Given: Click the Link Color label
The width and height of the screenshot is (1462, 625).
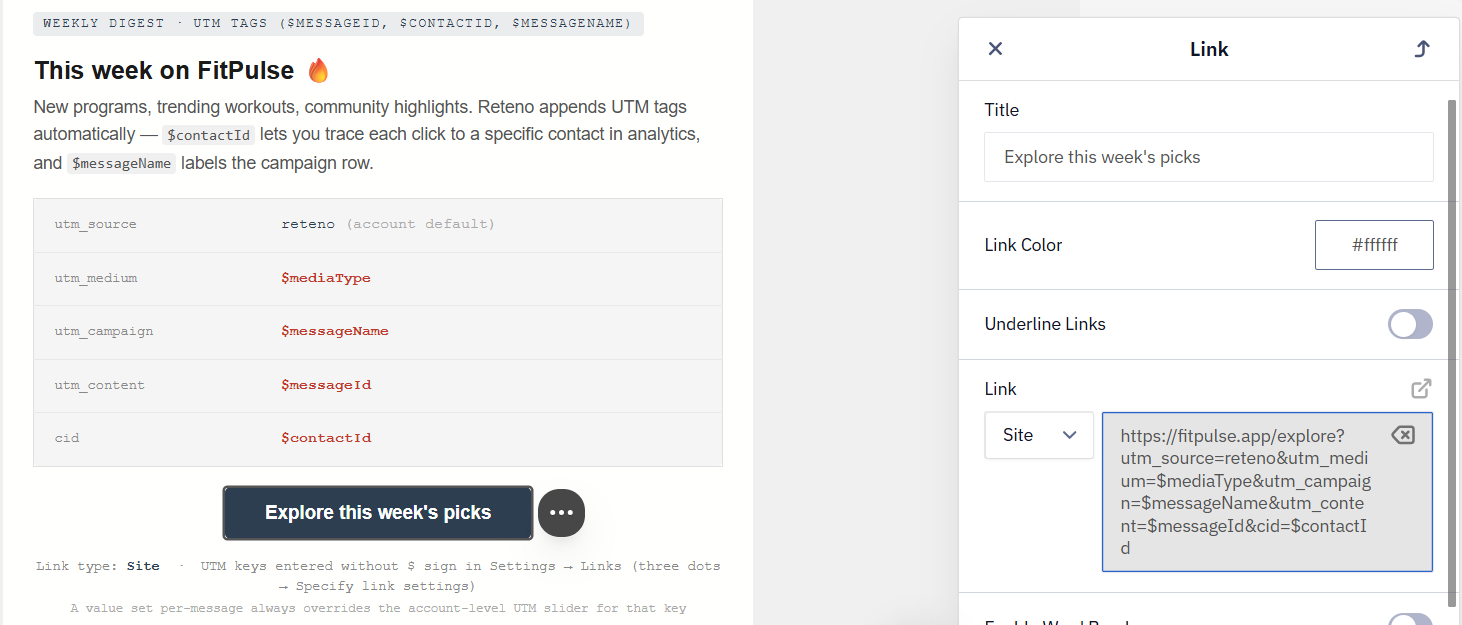Looking at the screenshot, I should pos(1023,245).
